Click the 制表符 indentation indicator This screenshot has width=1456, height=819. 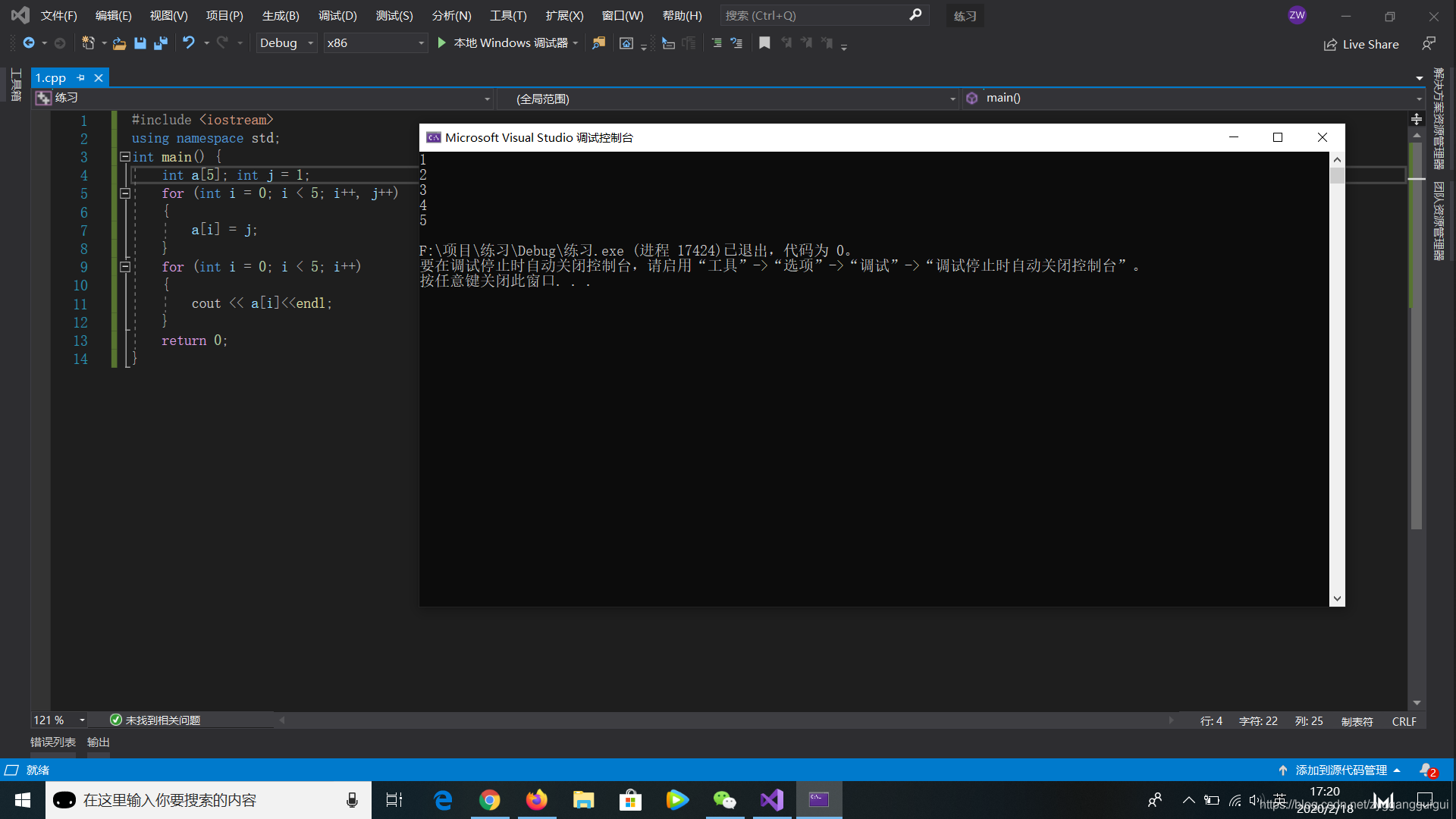(1357, 721)
